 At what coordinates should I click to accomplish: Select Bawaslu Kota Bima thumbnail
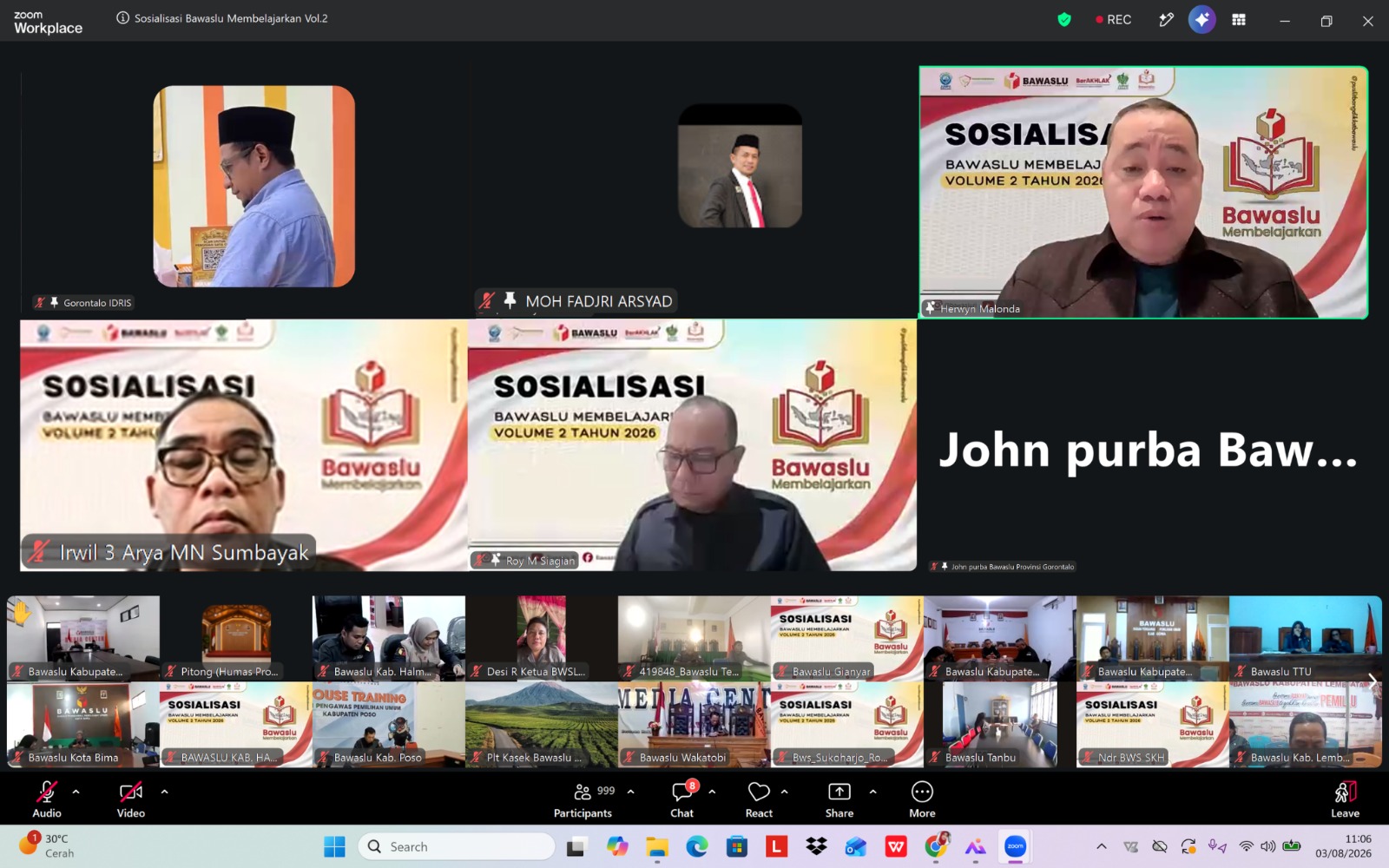coord(83,724)
